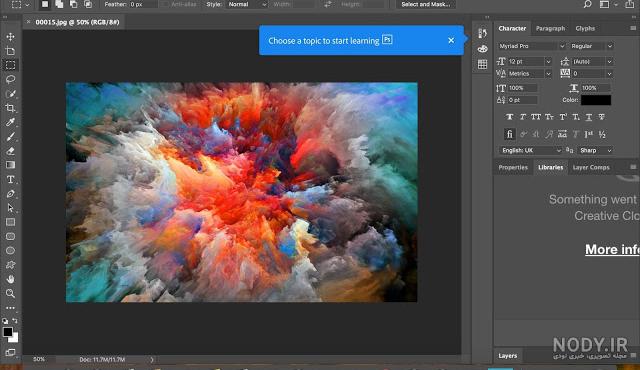This screenshot has height=370, width=640.
Task: Open the Sharp anti-aliasing dropdown
Action: tap(596, 151)
